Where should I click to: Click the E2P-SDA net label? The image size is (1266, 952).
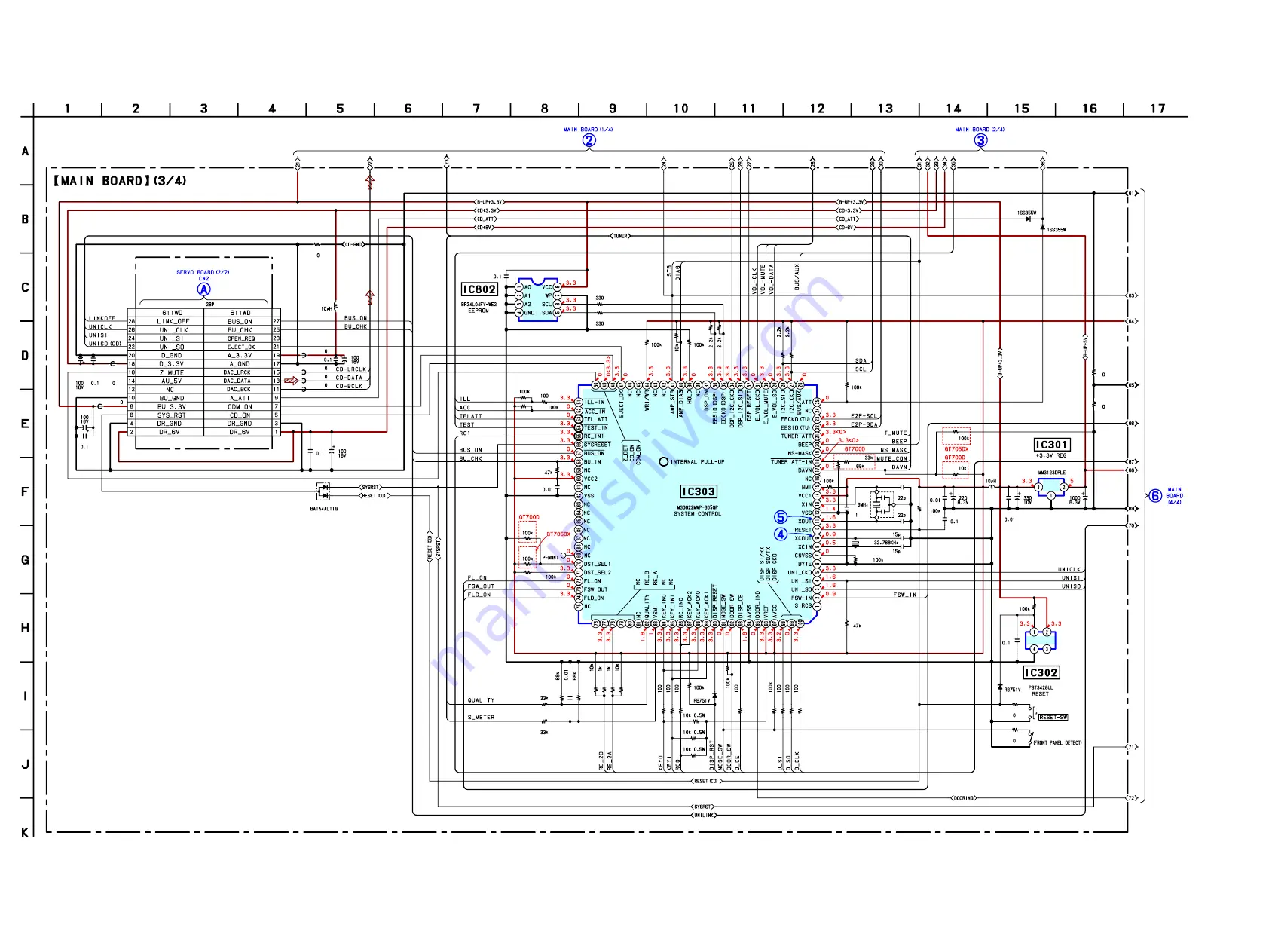pos(864,424)
